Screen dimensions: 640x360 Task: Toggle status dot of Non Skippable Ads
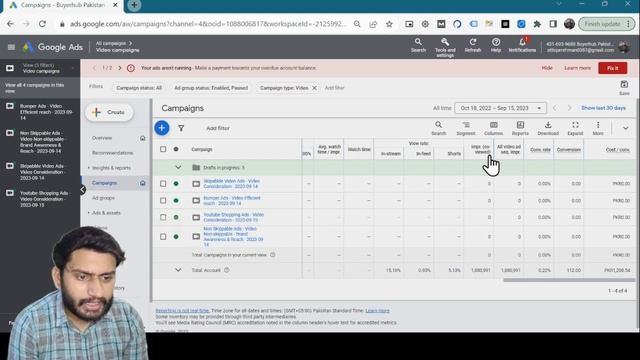(176, 237)
